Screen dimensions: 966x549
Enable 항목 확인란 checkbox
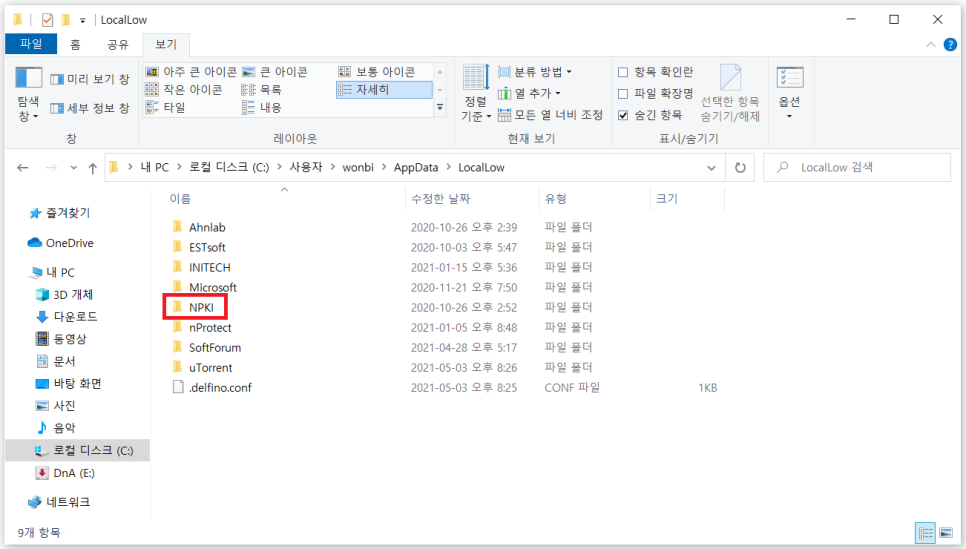[623, 72]
